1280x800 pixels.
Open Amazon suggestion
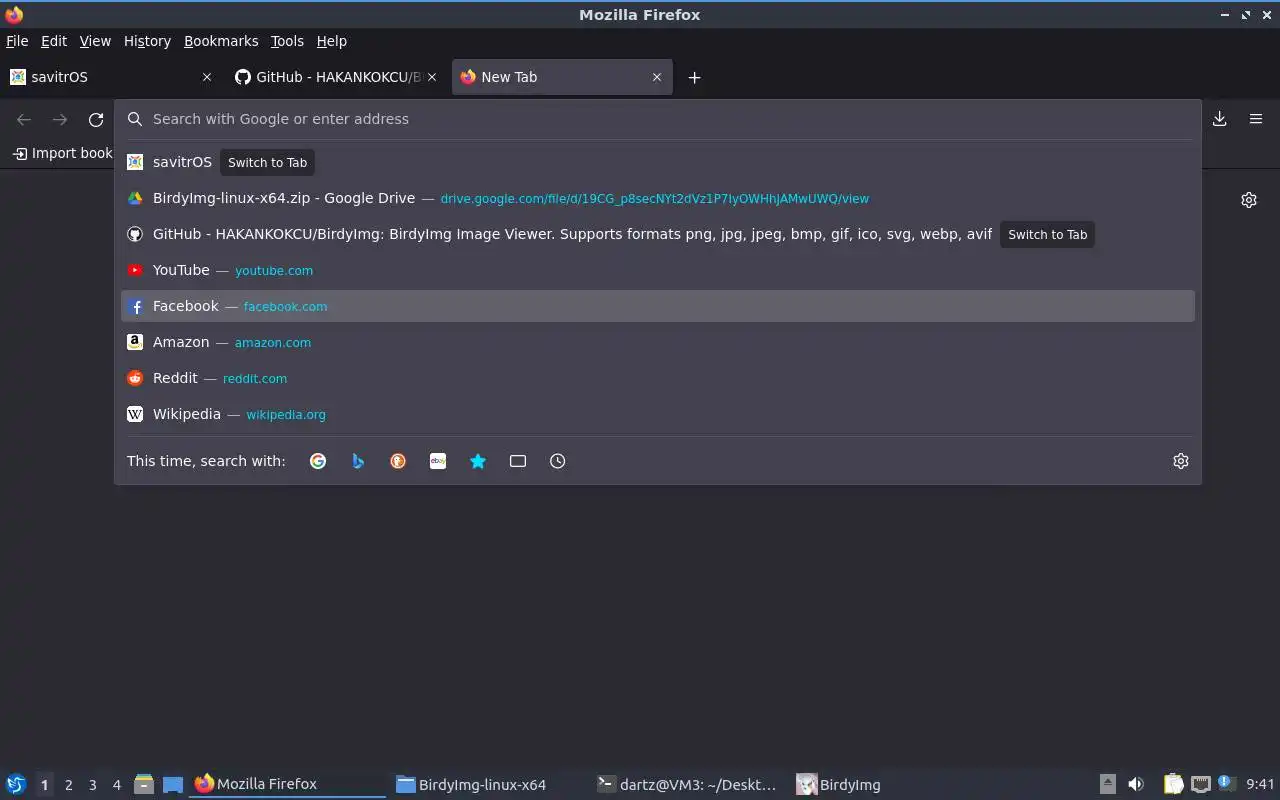(x=658, y=342)
